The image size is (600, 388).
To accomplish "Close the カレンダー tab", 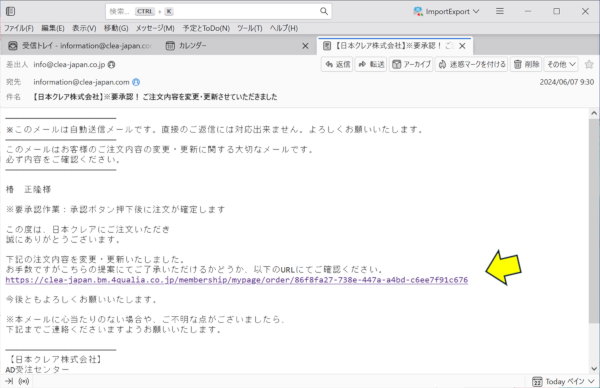I will [305, 46].
